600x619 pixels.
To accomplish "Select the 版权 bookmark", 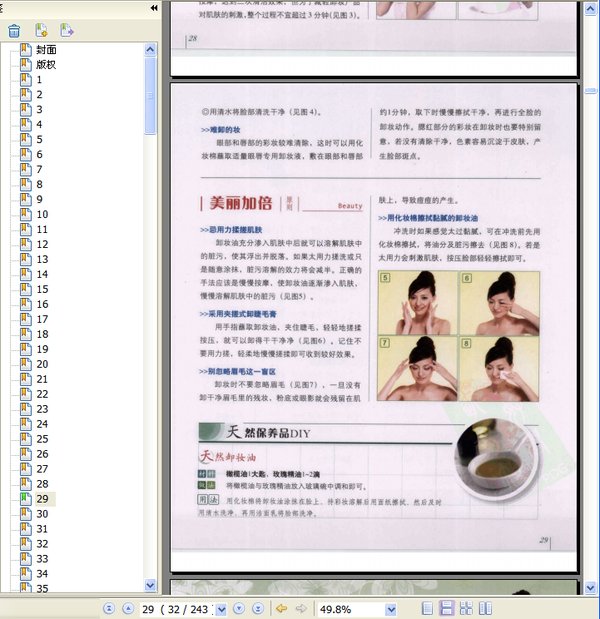I will coord(46,64).
